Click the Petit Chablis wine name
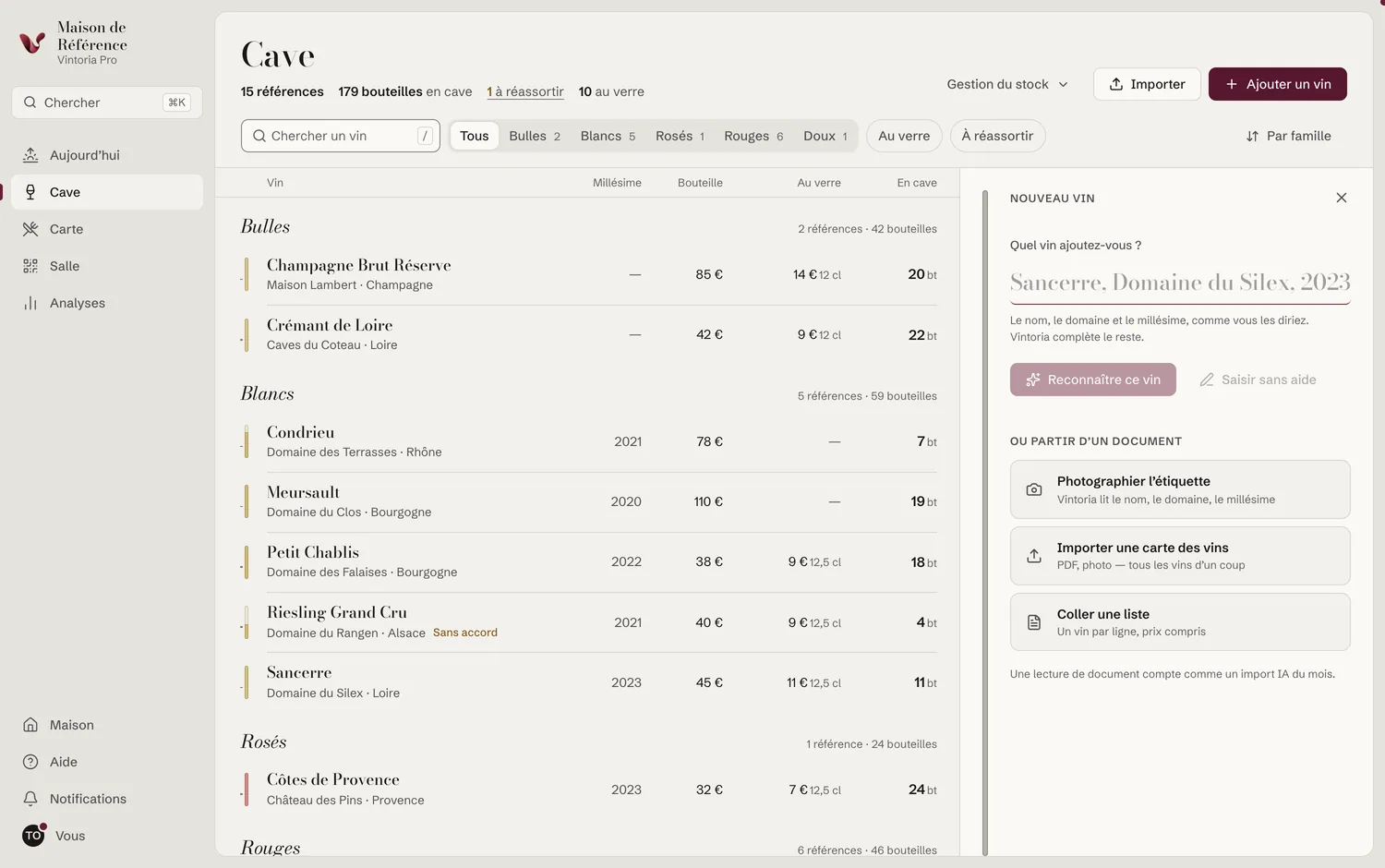 click(313, 552)
